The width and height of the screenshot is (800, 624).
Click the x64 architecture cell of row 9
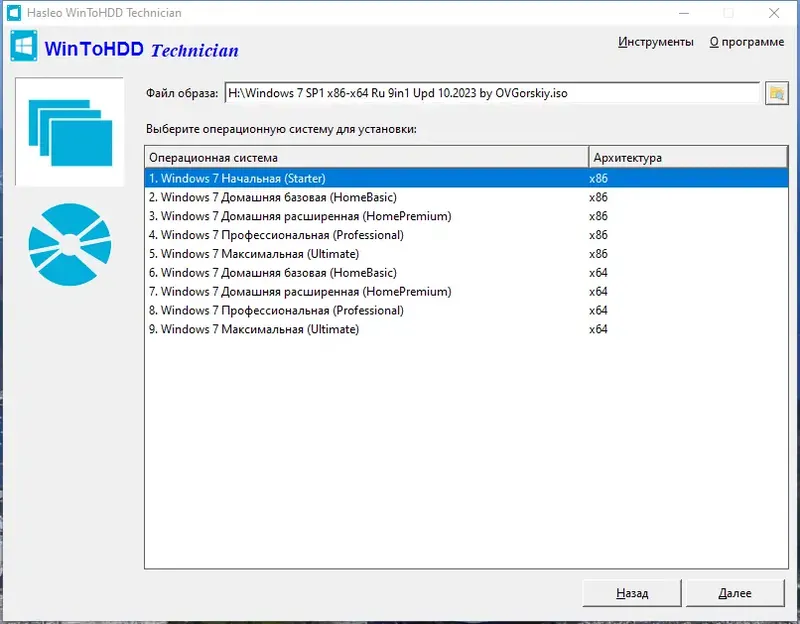pos(598,329)
